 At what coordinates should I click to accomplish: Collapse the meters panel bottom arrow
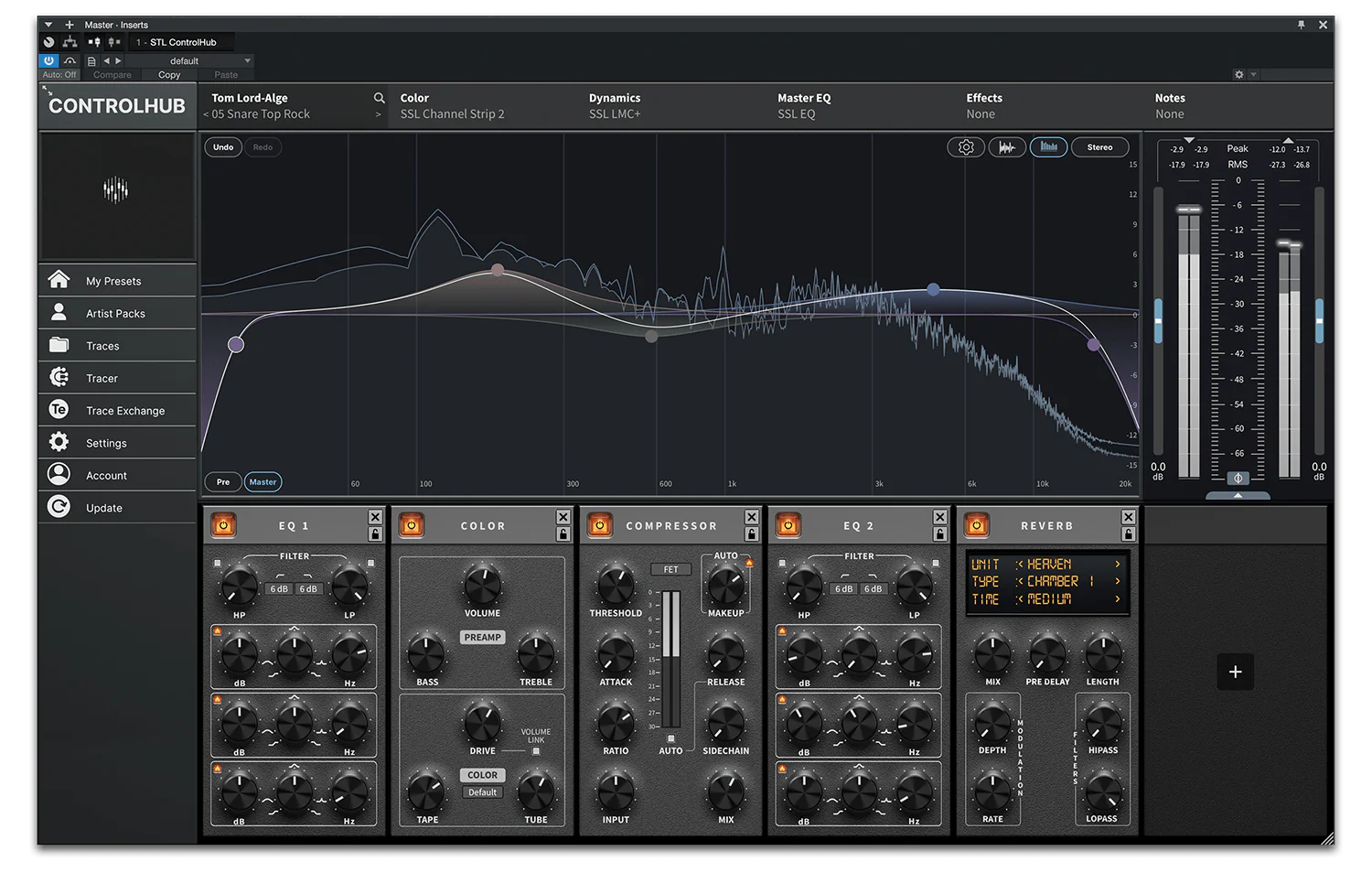pos(1238,495)
